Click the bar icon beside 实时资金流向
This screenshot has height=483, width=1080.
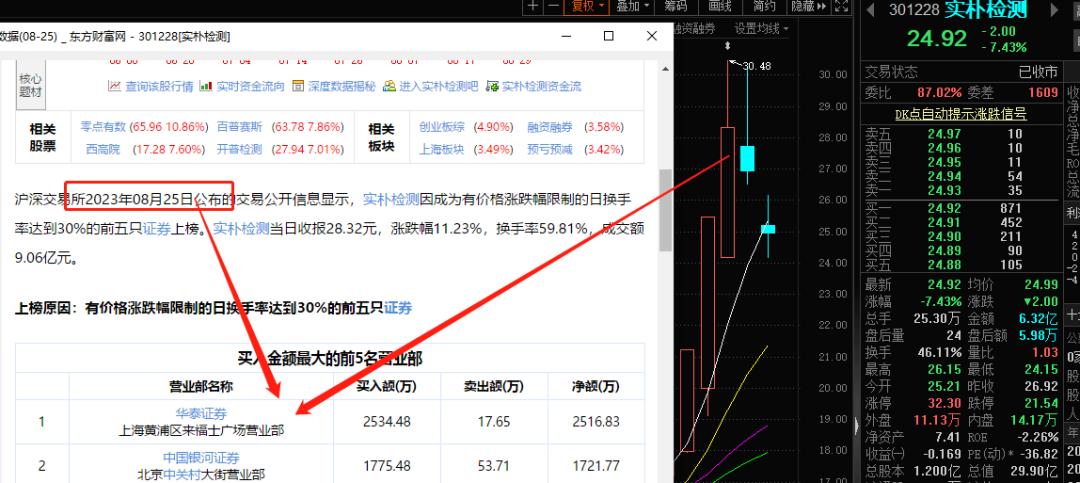point(205,86)
